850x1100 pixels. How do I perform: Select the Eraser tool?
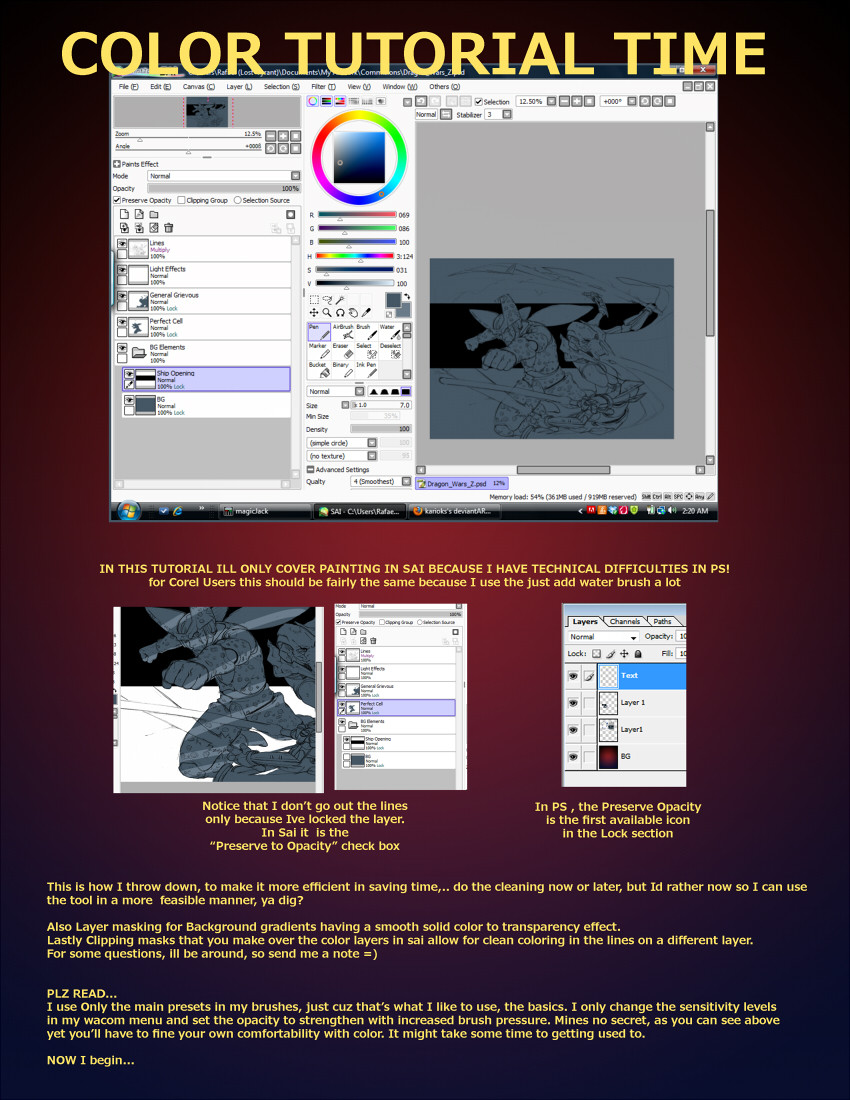[343, 351]
